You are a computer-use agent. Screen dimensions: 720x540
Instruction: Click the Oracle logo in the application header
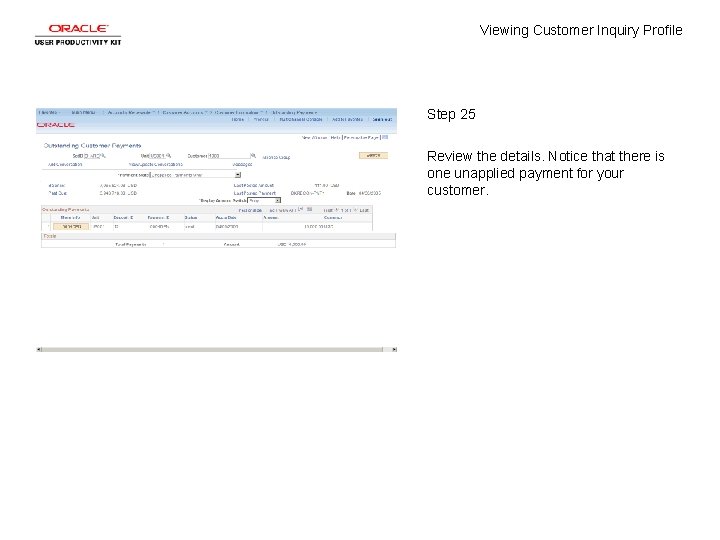click(x=56, y=124)
